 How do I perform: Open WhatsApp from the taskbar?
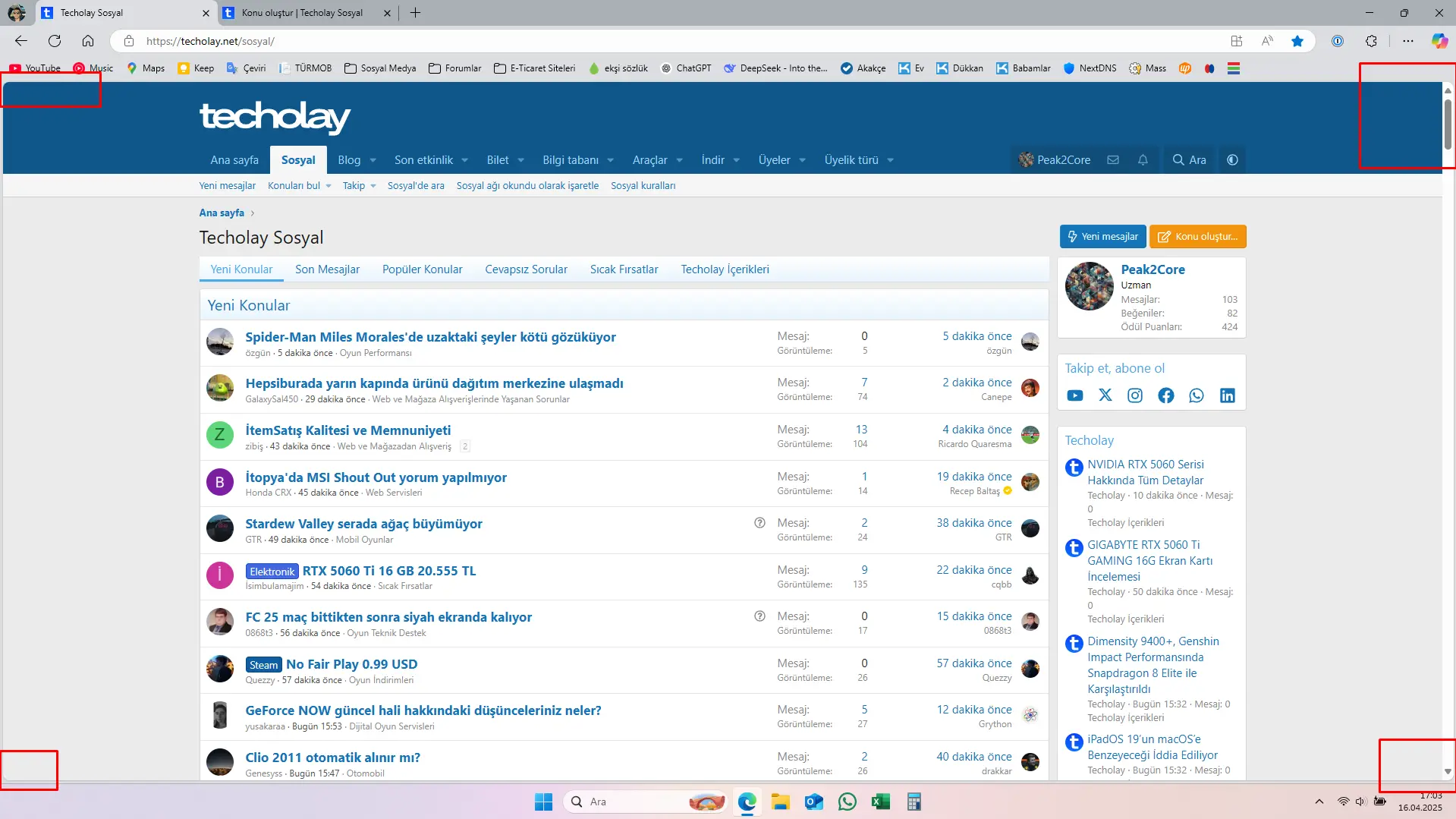(847, 802)
